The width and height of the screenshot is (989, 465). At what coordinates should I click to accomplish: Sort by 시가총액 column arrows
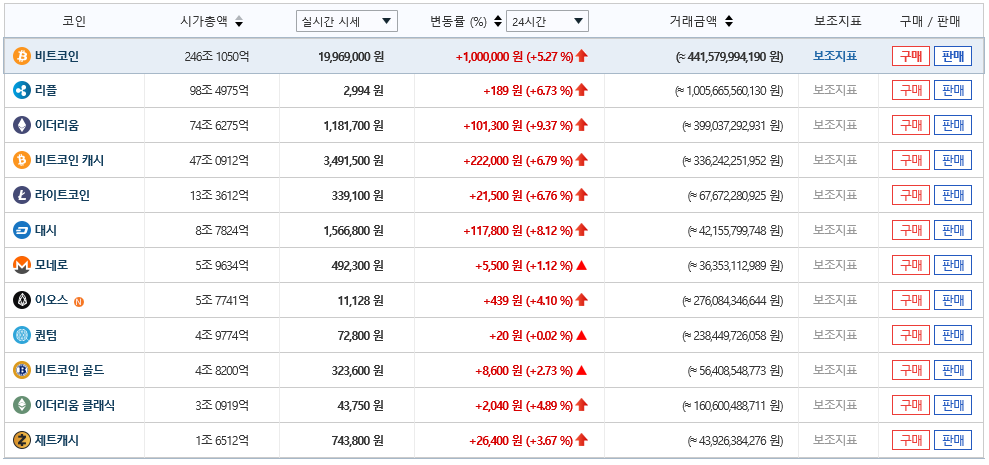(238, 22)
